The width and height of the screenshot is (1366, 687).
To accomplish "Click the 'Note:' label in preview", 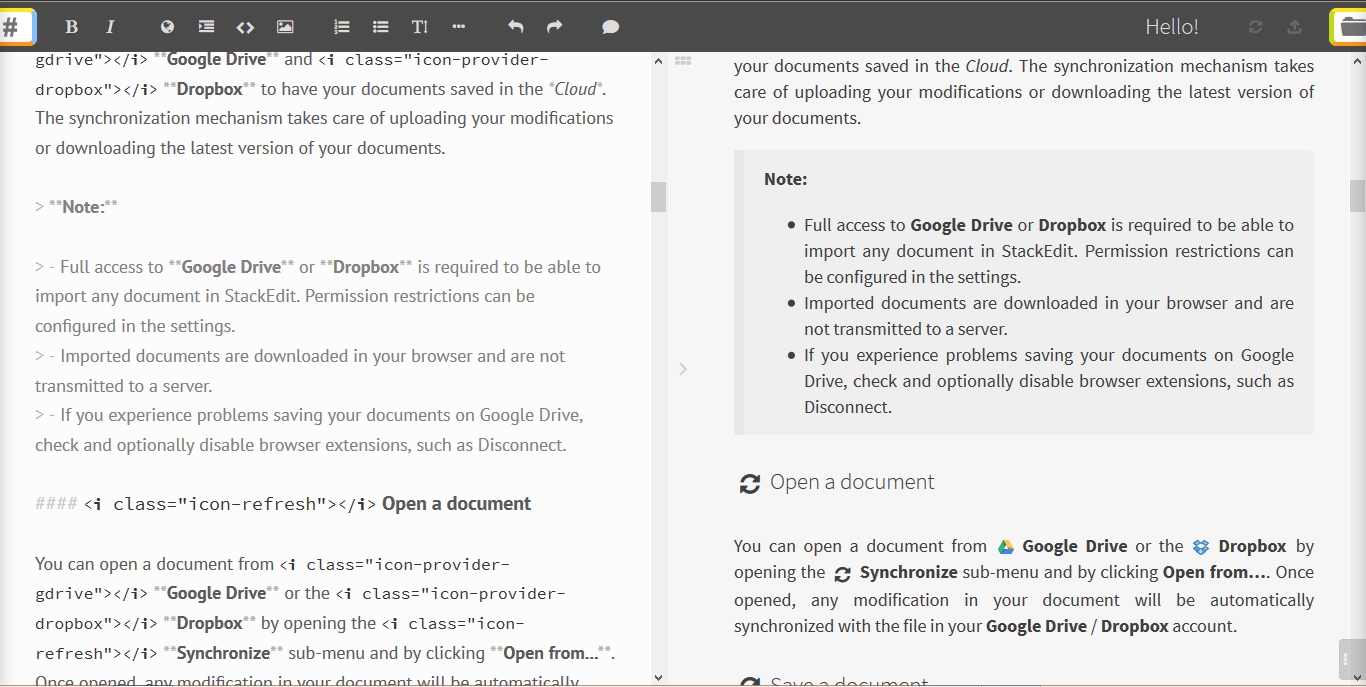I will 786,179.
